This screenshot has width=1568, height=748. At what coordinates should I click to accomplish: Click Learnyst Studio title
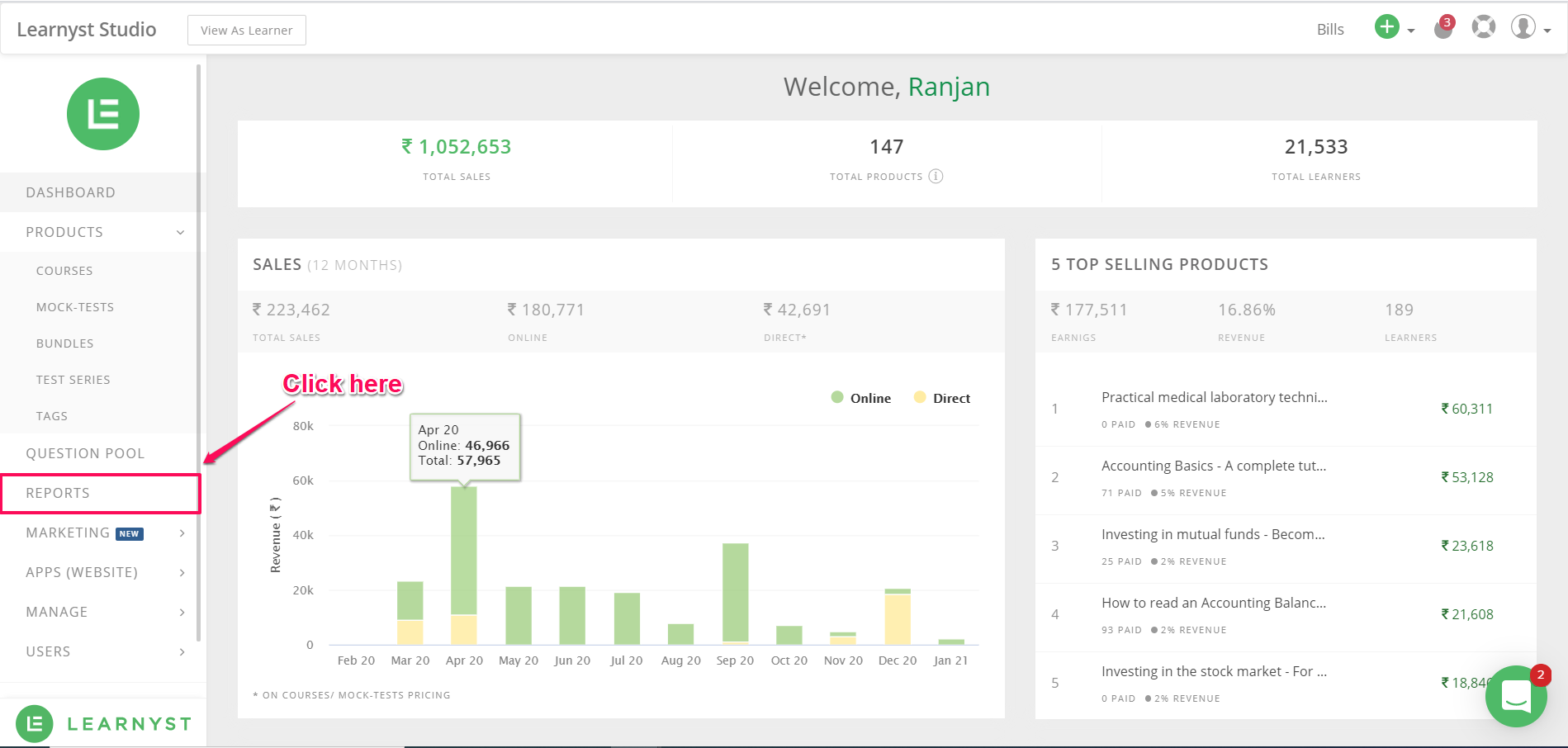coord(87,29)
